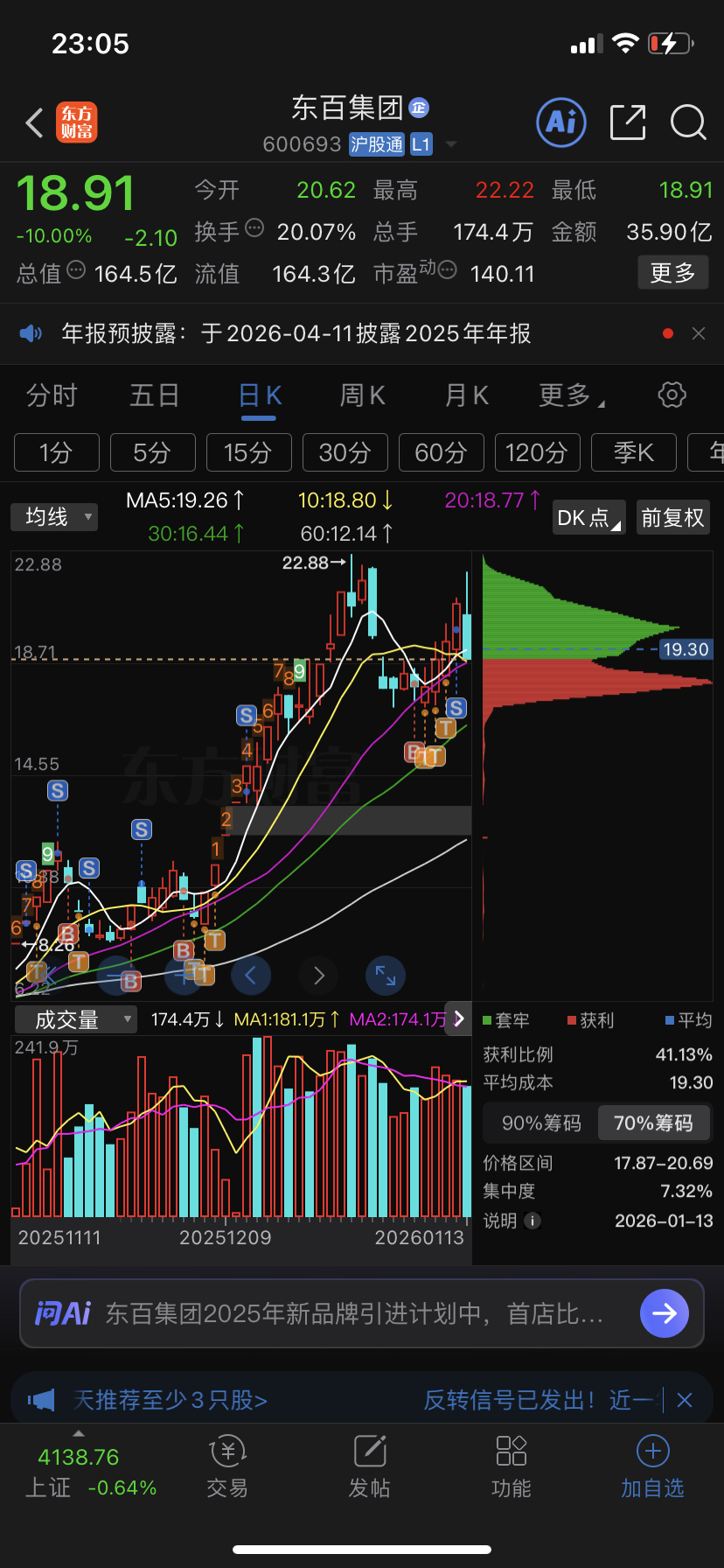Screen dimensions: 724x1568
Task: Open the search magnifier icon
Action: 688,122
